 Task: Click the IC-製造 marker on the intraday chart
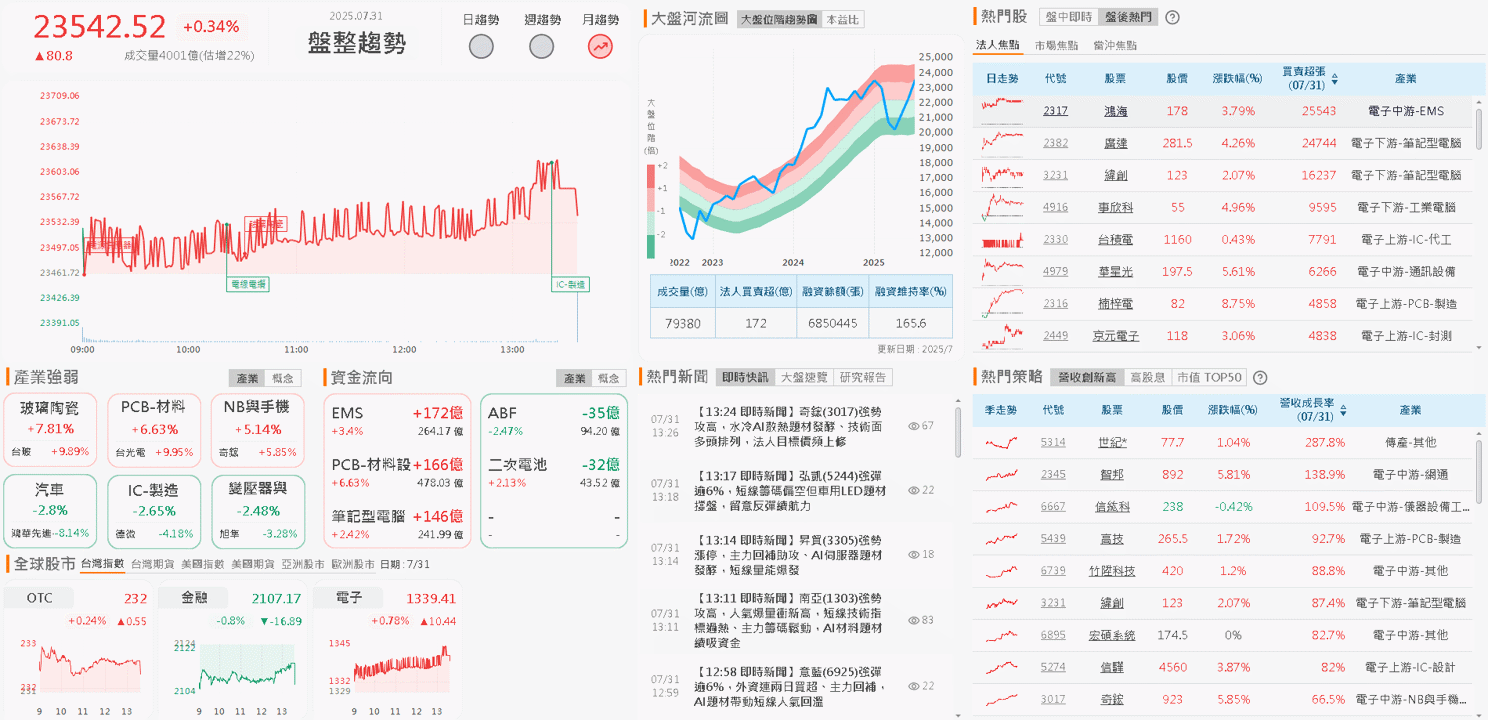click(x=571, y=285)
